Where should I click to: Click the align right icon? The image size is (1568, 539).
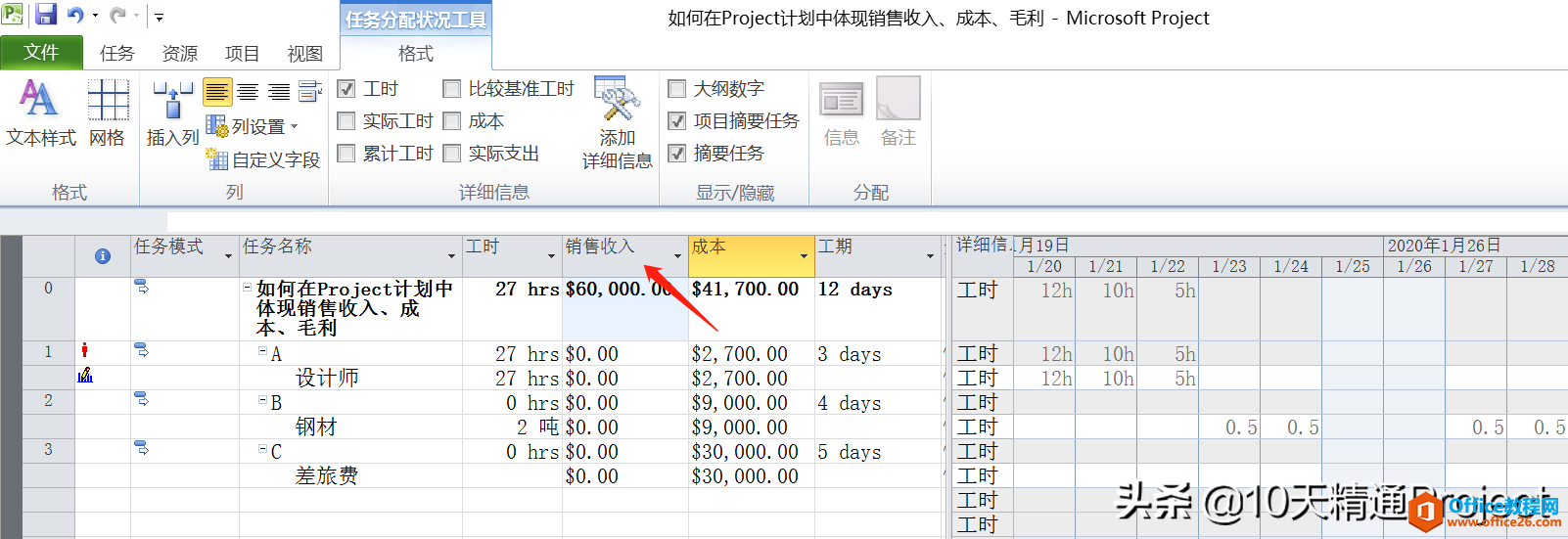[279, 92]
